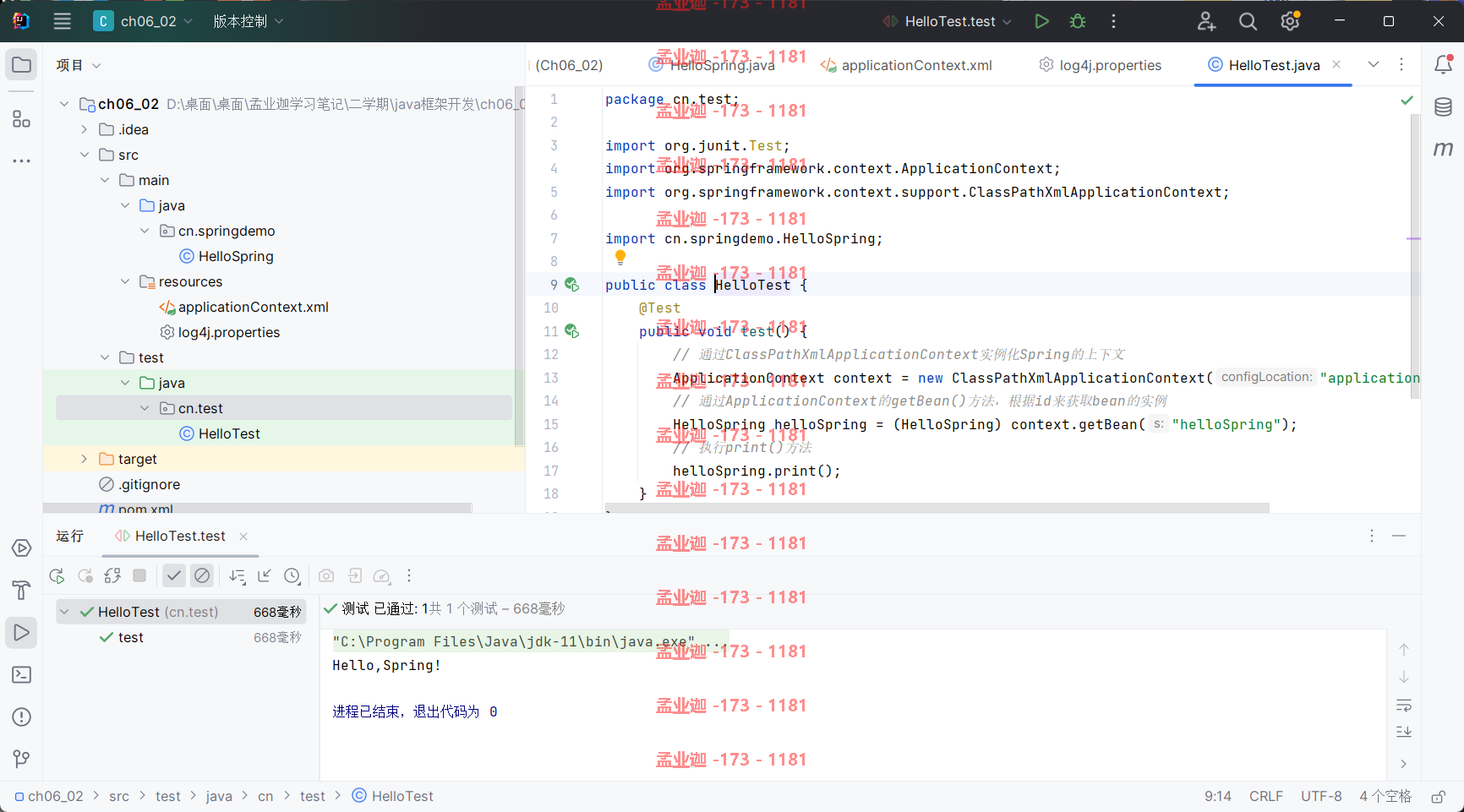This screenshot has height=812, width=1464.
Task: Click editor vertical scrollbar
Action: click(1415, 258)
